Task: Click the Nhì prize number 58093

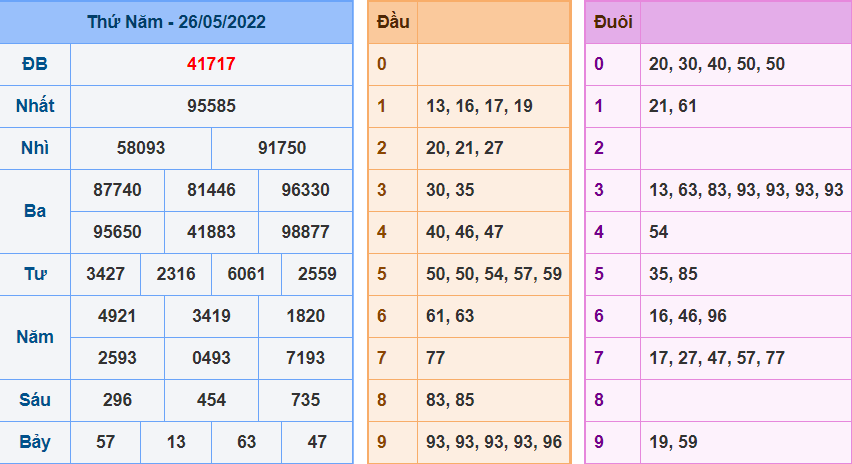Action: 141,148
